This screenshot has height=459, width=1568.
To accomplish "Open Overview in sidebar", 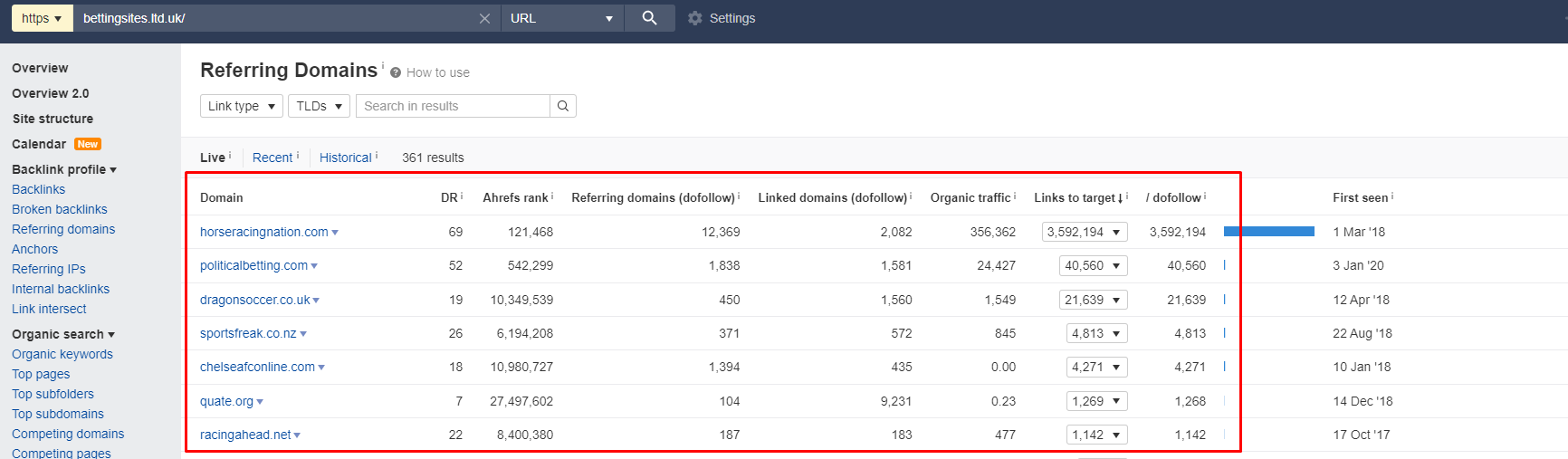I will (x=40, y=68).
